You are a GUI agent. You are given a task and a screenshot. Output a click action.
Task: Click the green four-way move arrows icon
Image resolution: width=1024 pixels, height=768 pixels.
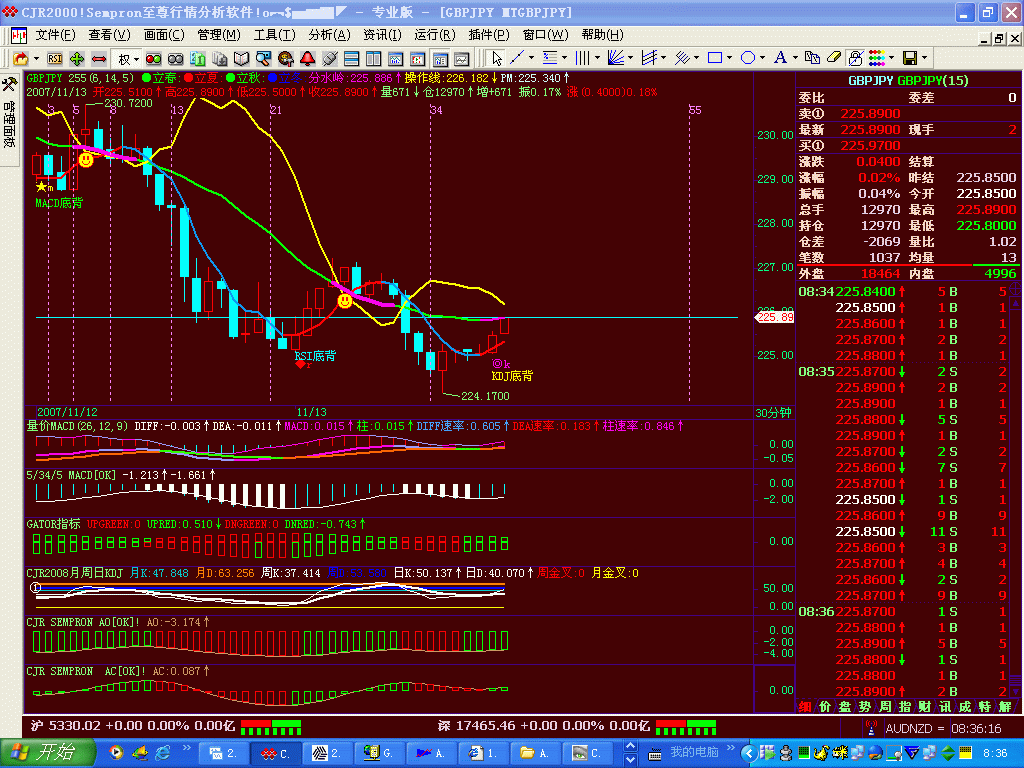coord(77,59)
